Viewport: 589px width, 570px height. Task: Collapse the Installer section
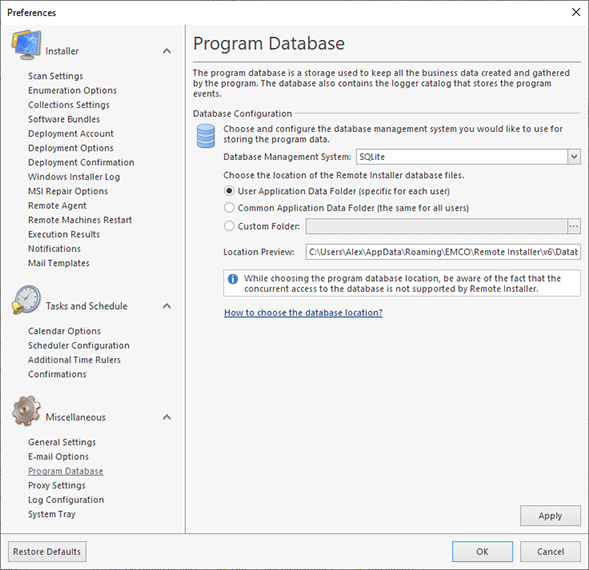(167, 51)
